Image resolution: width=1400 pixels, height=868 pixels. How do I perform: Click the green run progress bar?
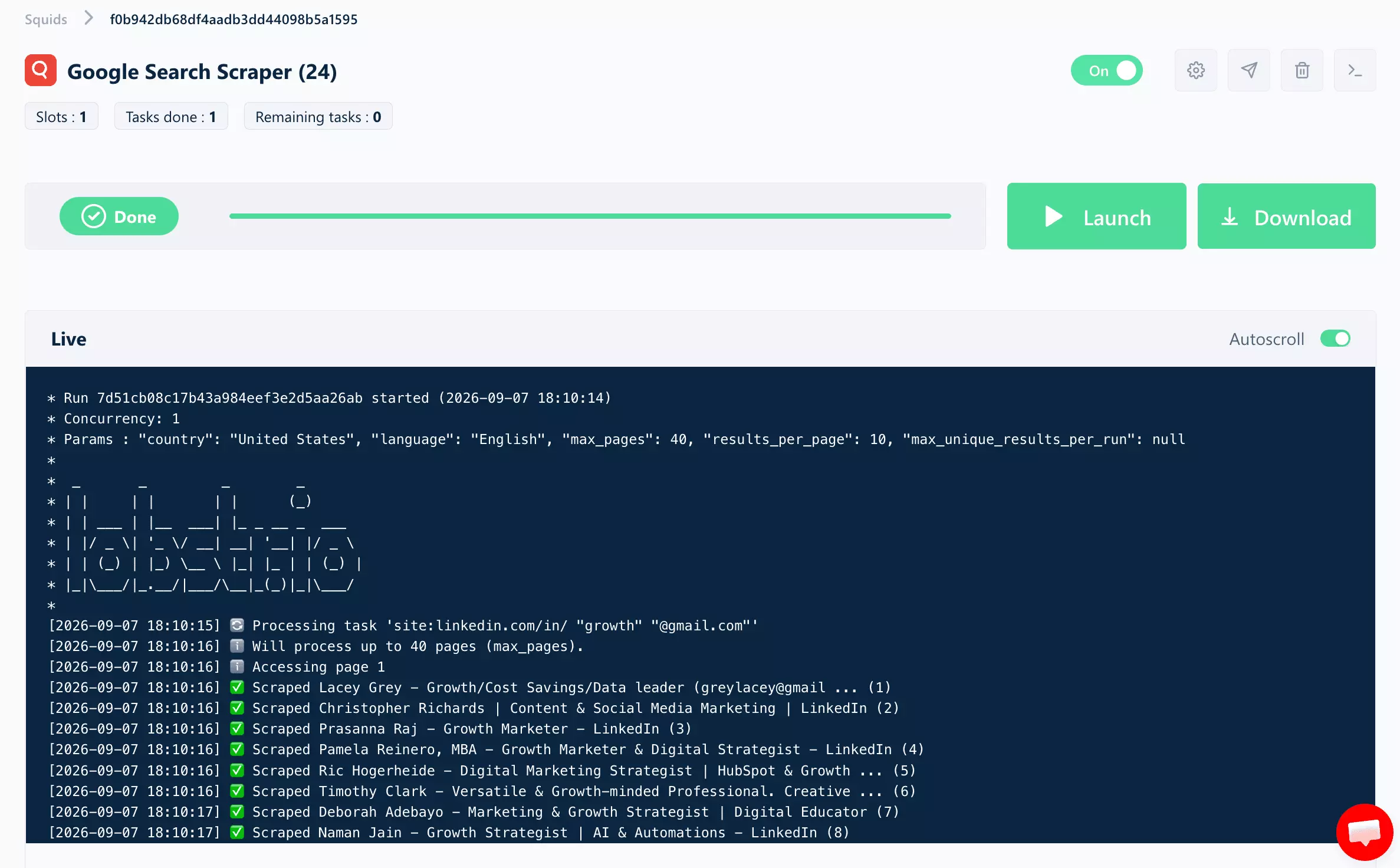tap(590, 216)
